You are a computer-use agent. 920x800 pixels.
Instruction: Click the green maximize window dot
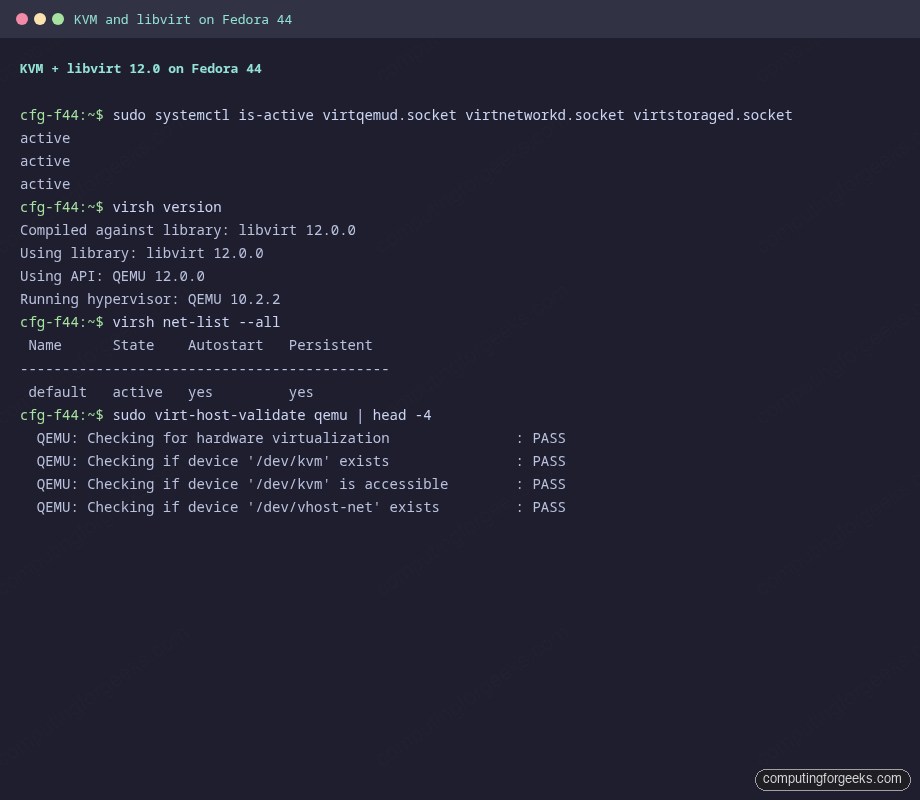pyautogui.click(x=58, y=19)
